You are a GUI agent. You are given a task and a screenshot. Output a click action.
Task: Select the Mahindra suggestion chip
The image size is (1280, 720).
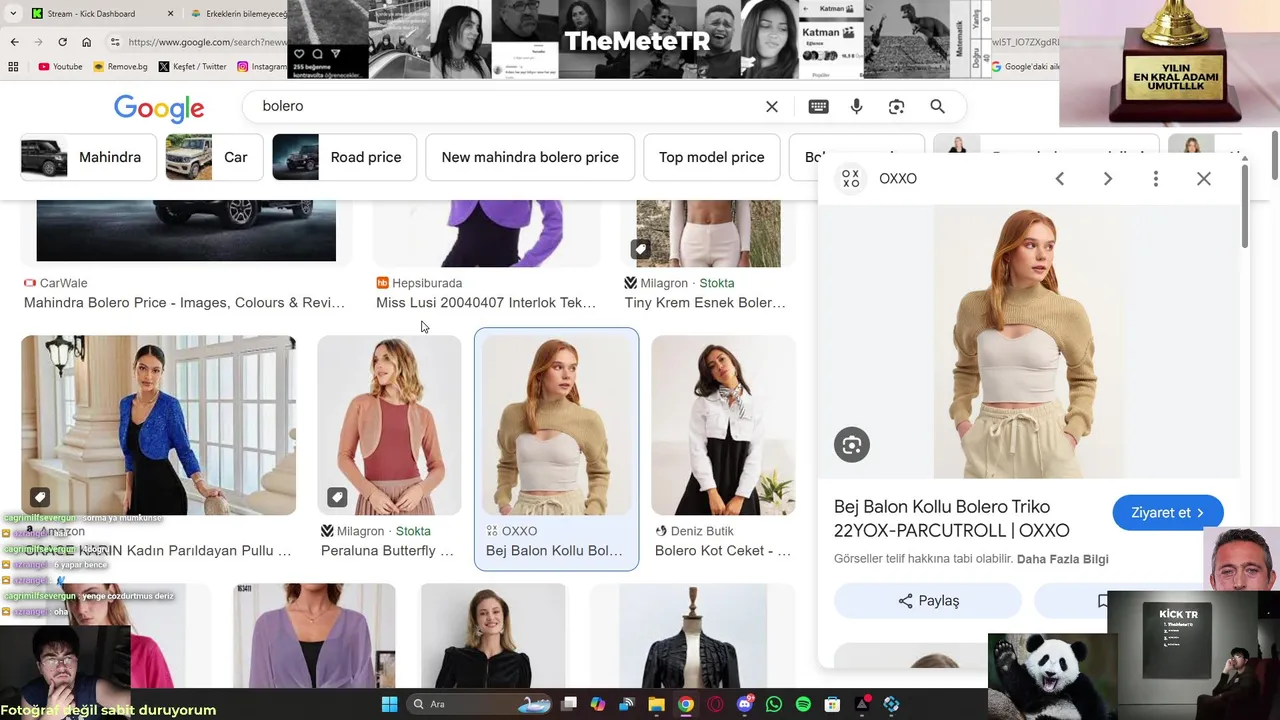pyautogui.click(x=89, y=157)
